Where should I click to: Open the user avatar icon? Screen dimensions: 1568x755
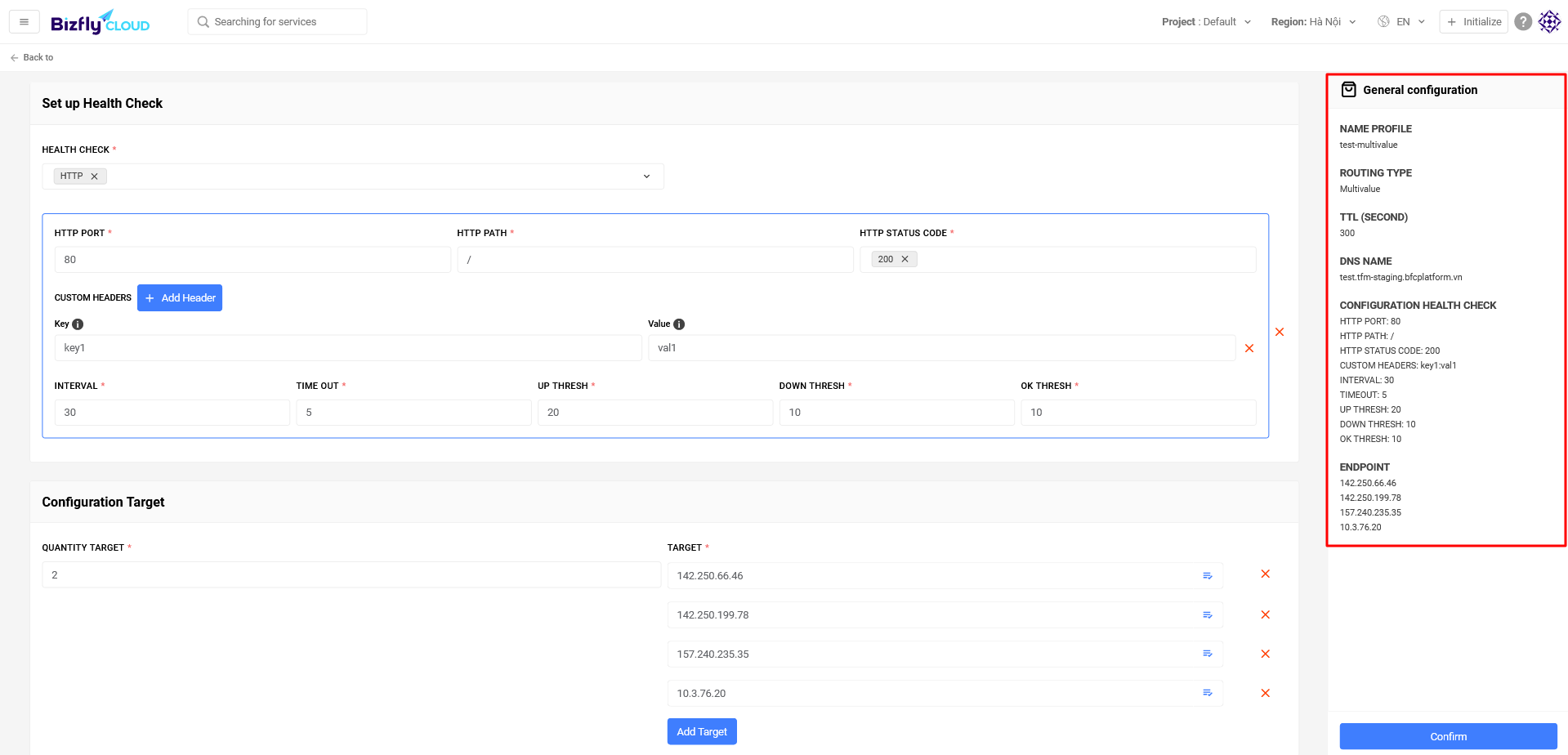tap(1549, 22)
